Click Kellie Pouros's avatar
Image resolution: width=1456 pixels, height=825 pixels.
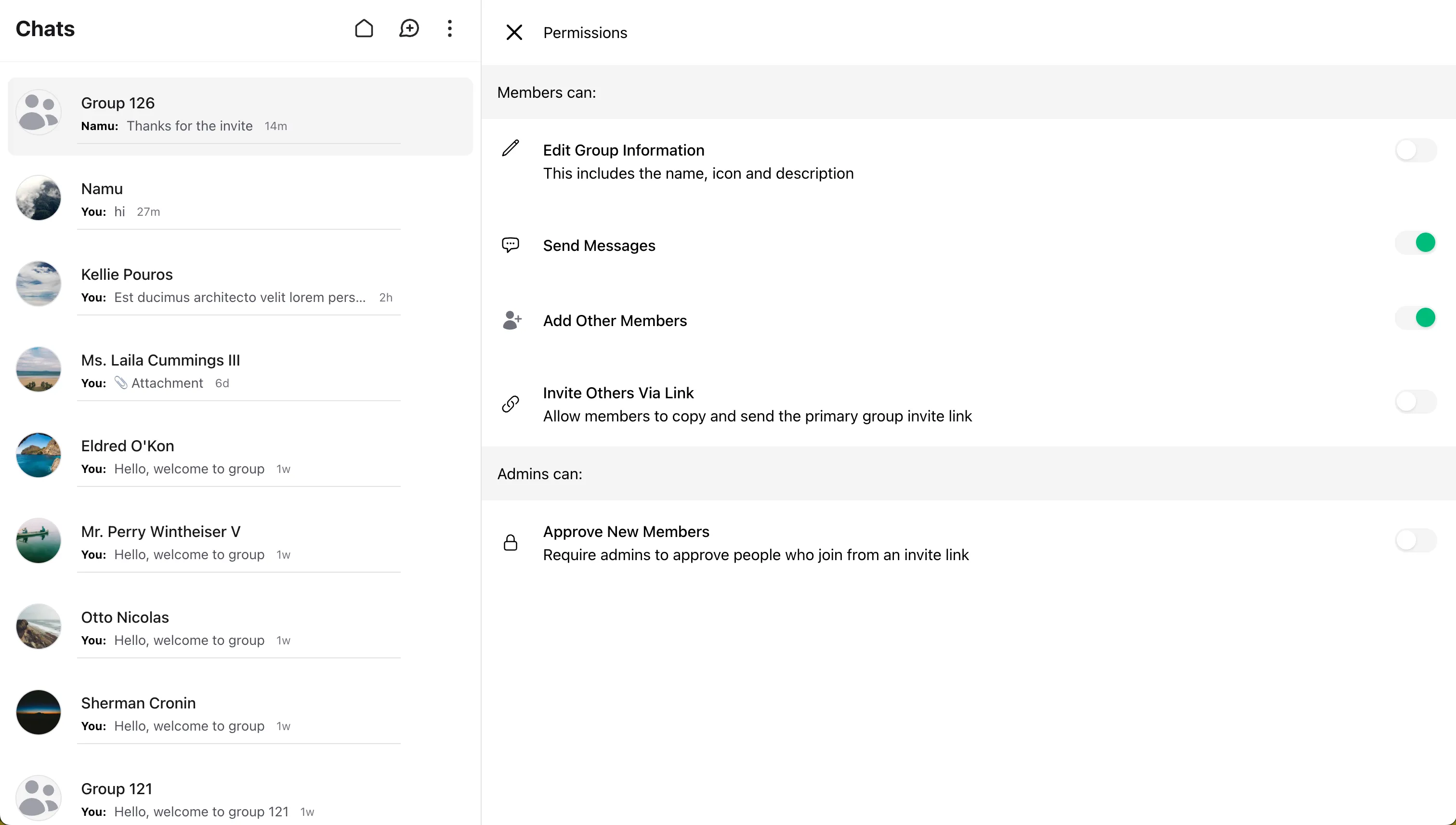click(x=39, y=283)
